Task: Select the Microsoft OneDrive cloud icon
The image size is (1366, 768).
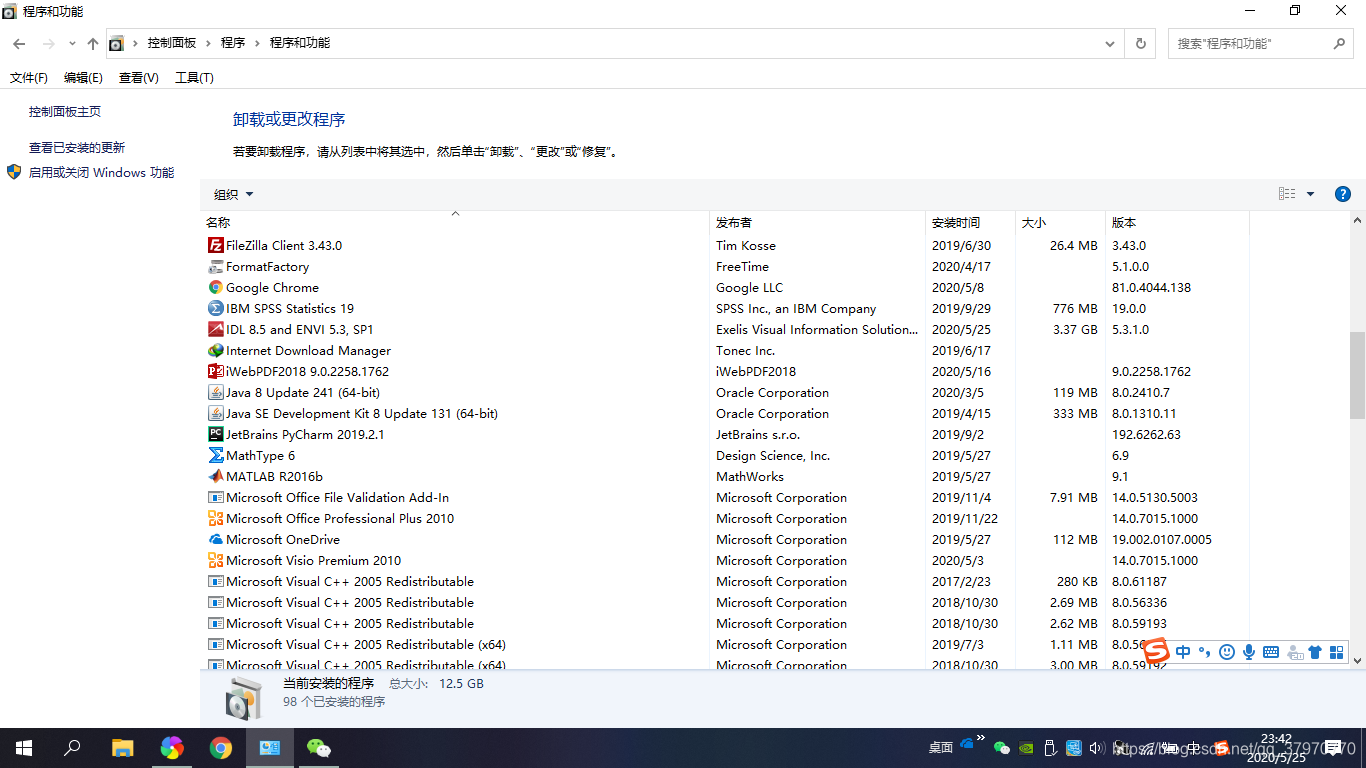Action: coord(215,539)
